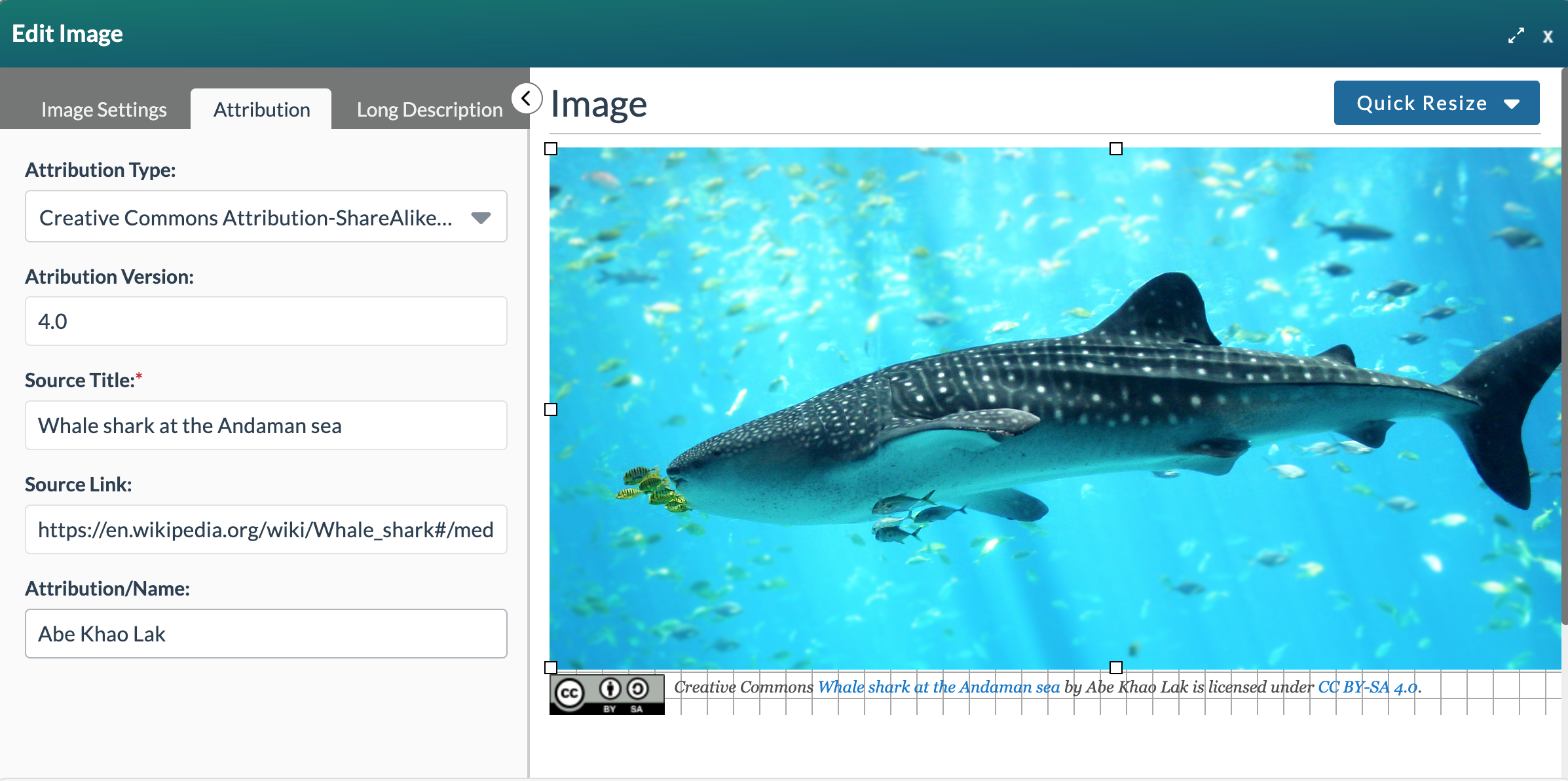
Task: Click the fullscreen expand icon in the title bar
Action: 1516,35
